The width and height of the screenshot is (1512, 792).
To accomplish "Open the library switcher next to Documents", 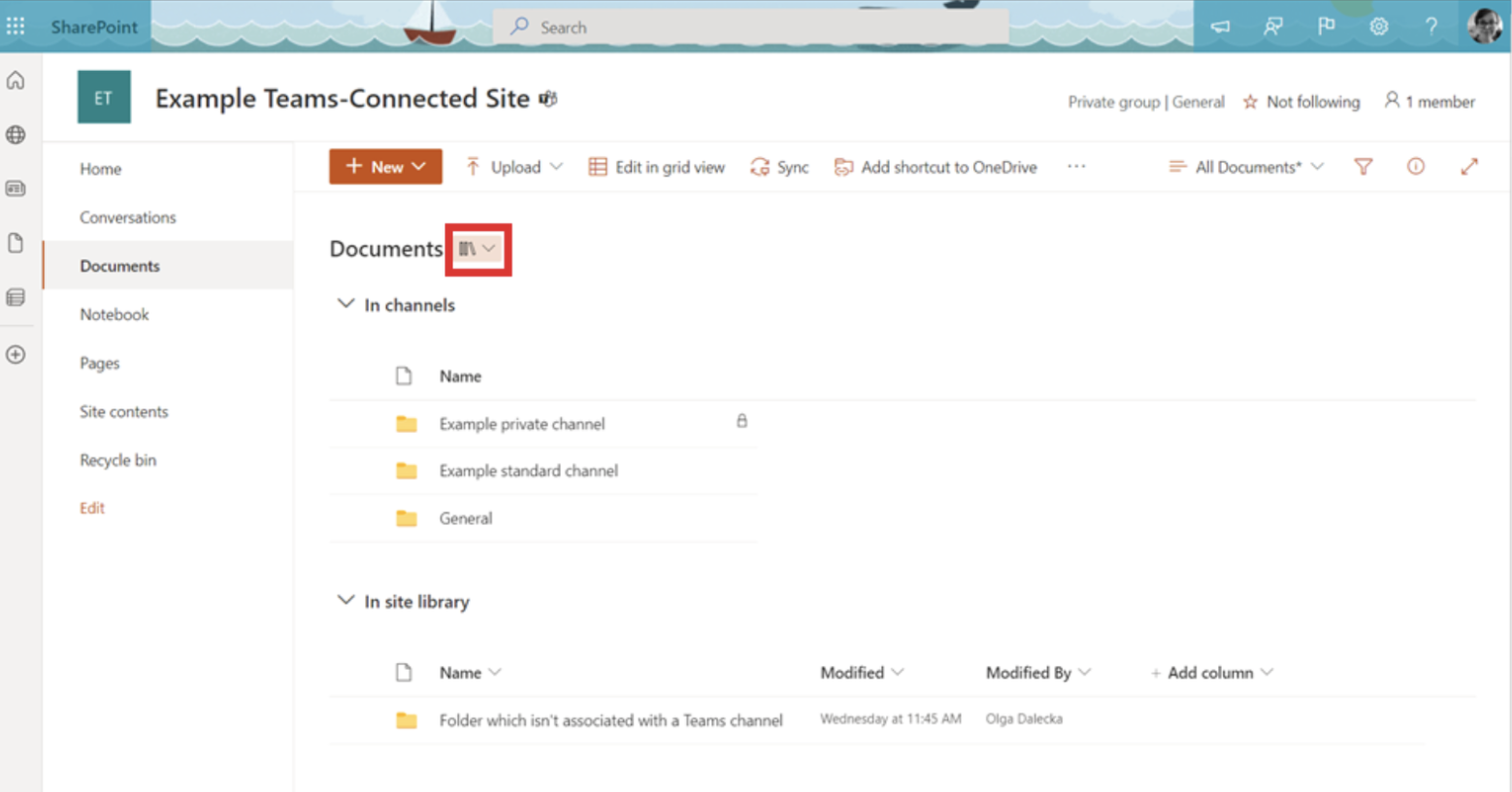I will pos(477,249).
